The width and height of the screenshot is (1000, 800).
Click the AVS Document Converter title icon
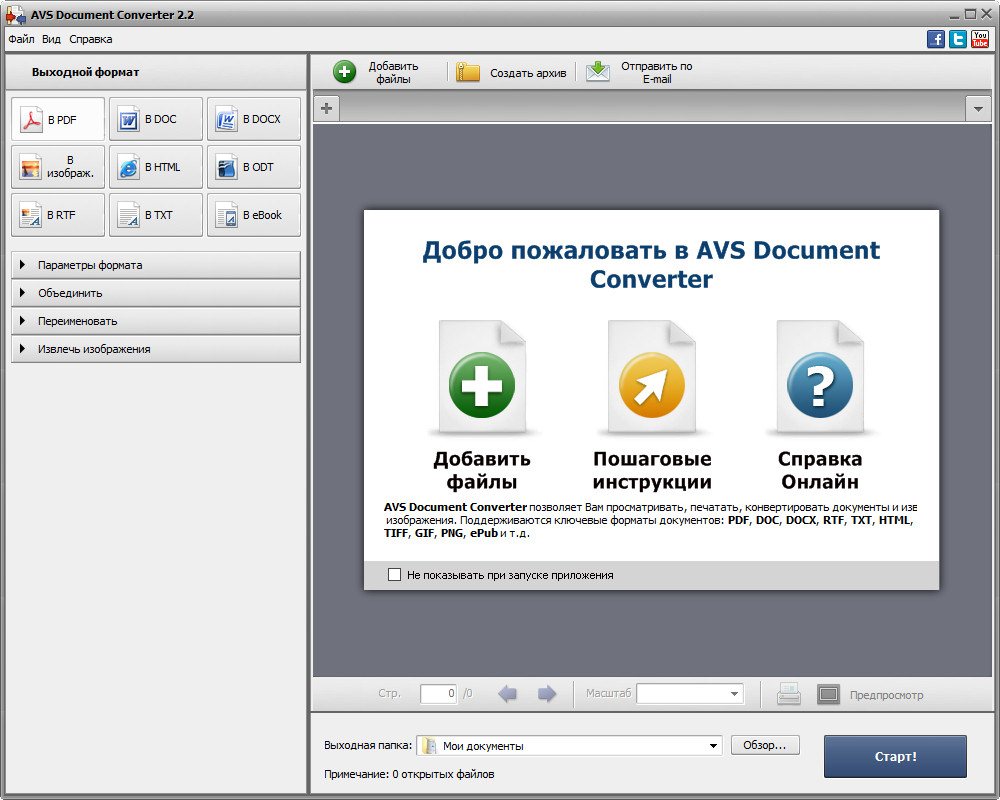(x=15, y=15)
